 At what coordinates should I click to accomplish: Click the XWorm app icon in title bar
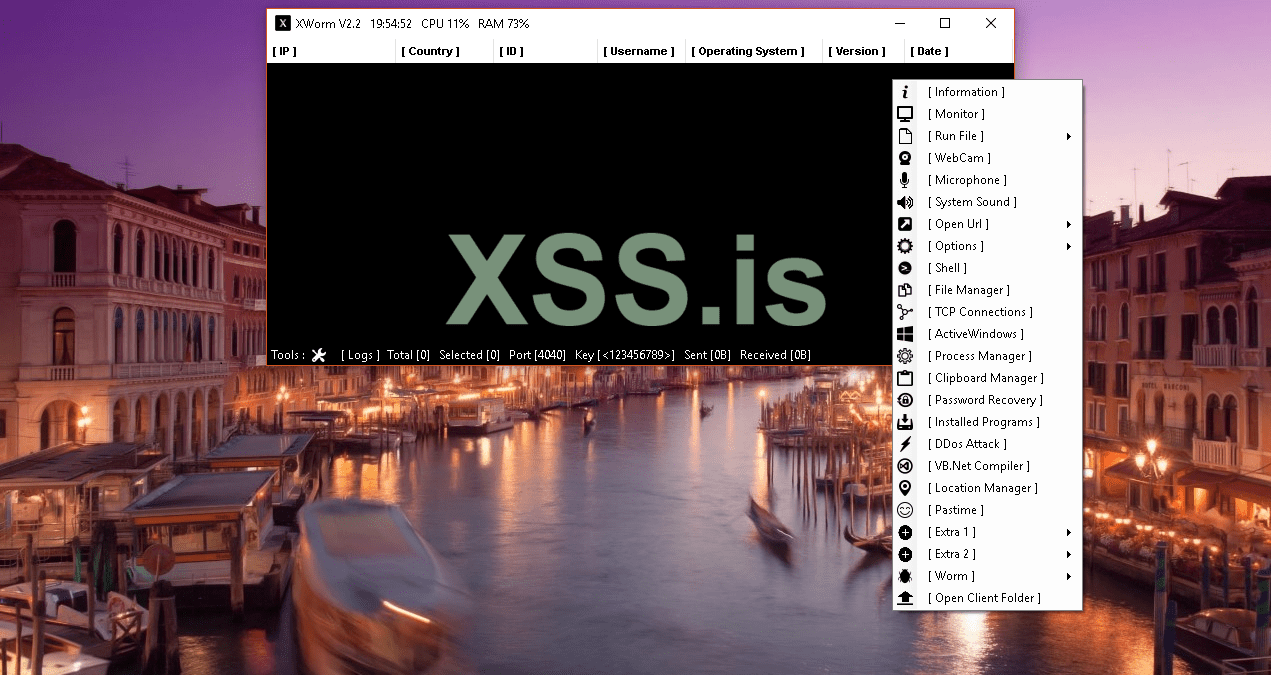[283, 23]
